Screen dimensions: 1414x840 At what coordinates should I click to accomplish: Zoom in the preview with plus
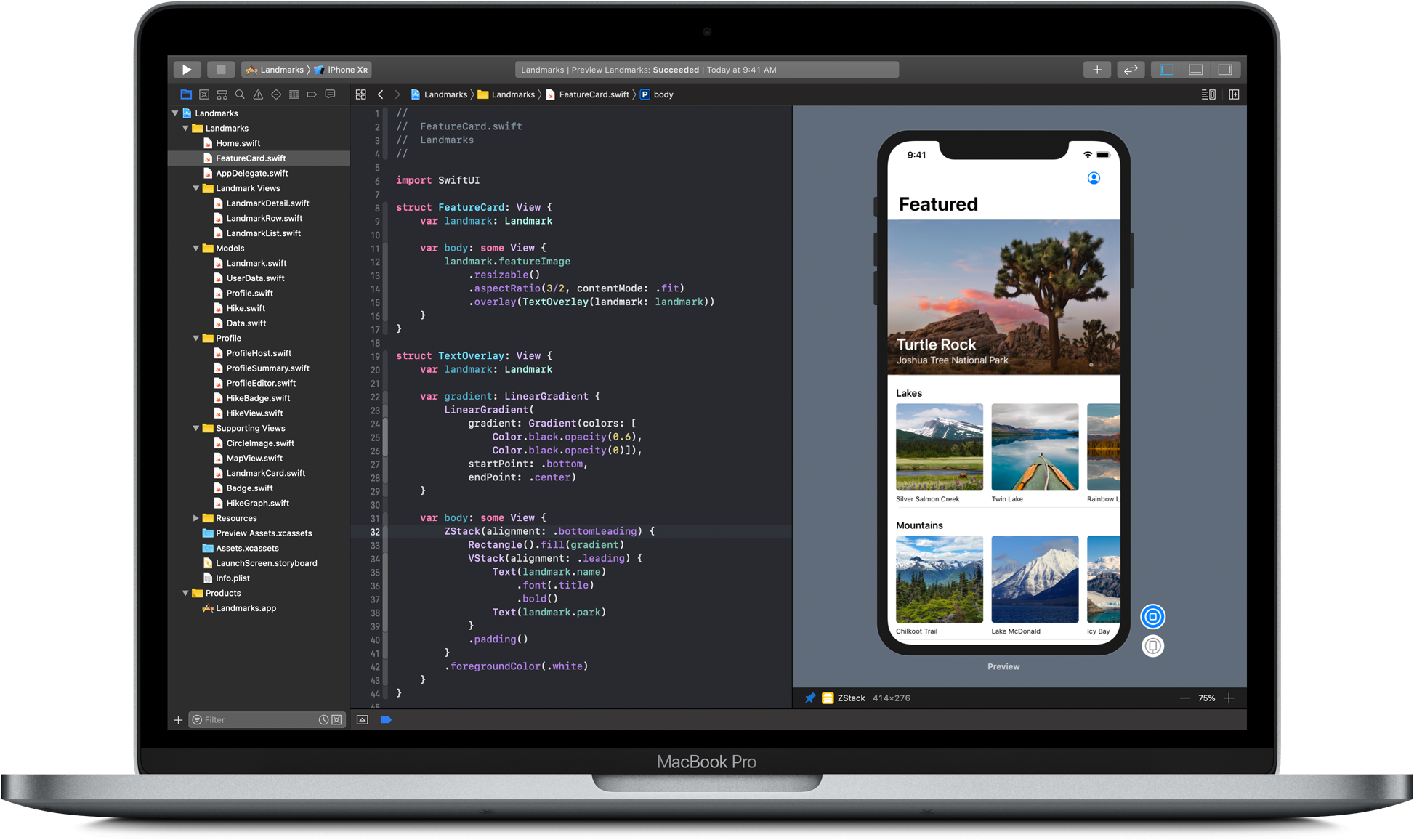click(x=1229, y=698)
